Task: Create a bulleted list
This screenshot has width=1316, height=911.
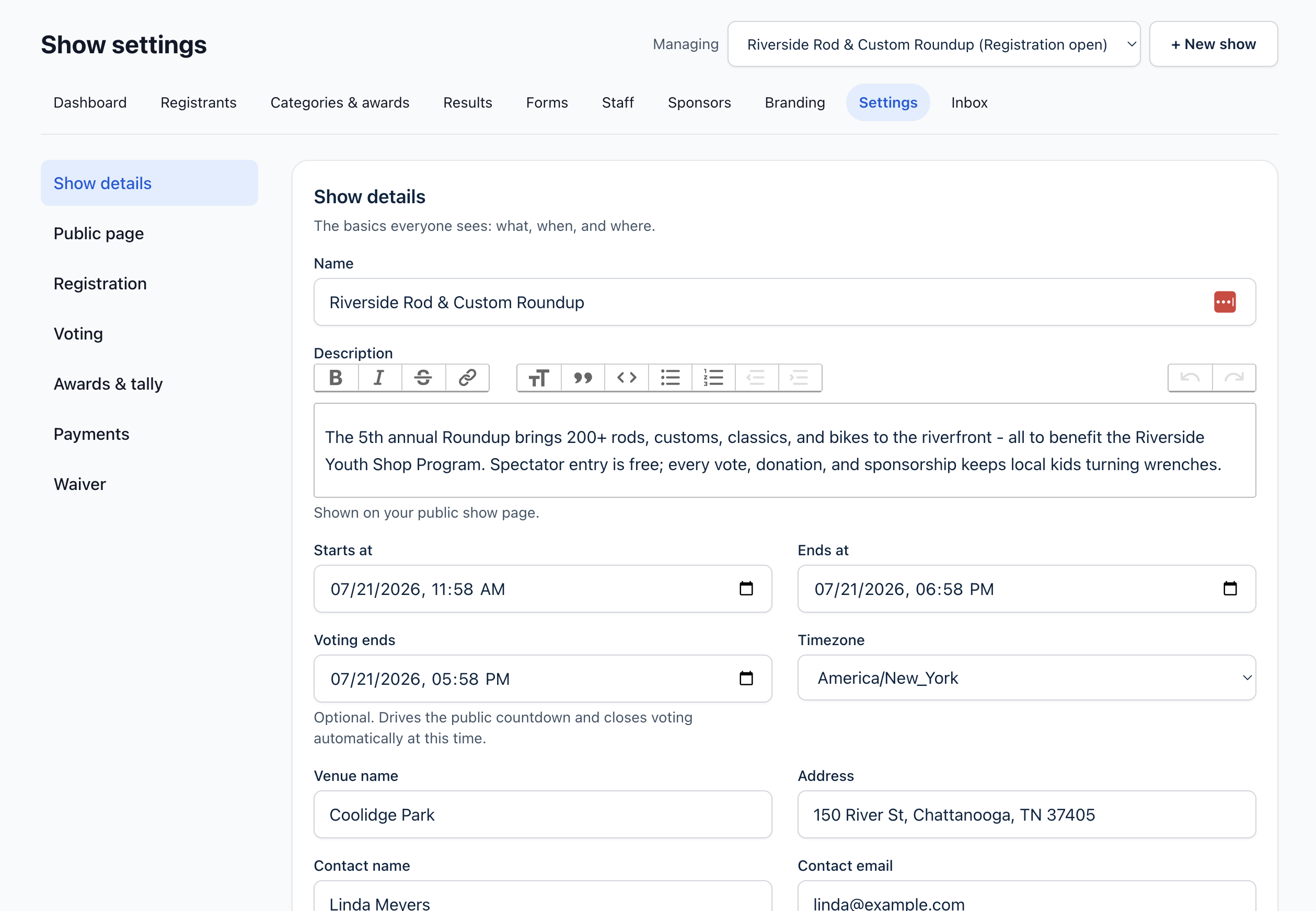Action: point(670,378)
